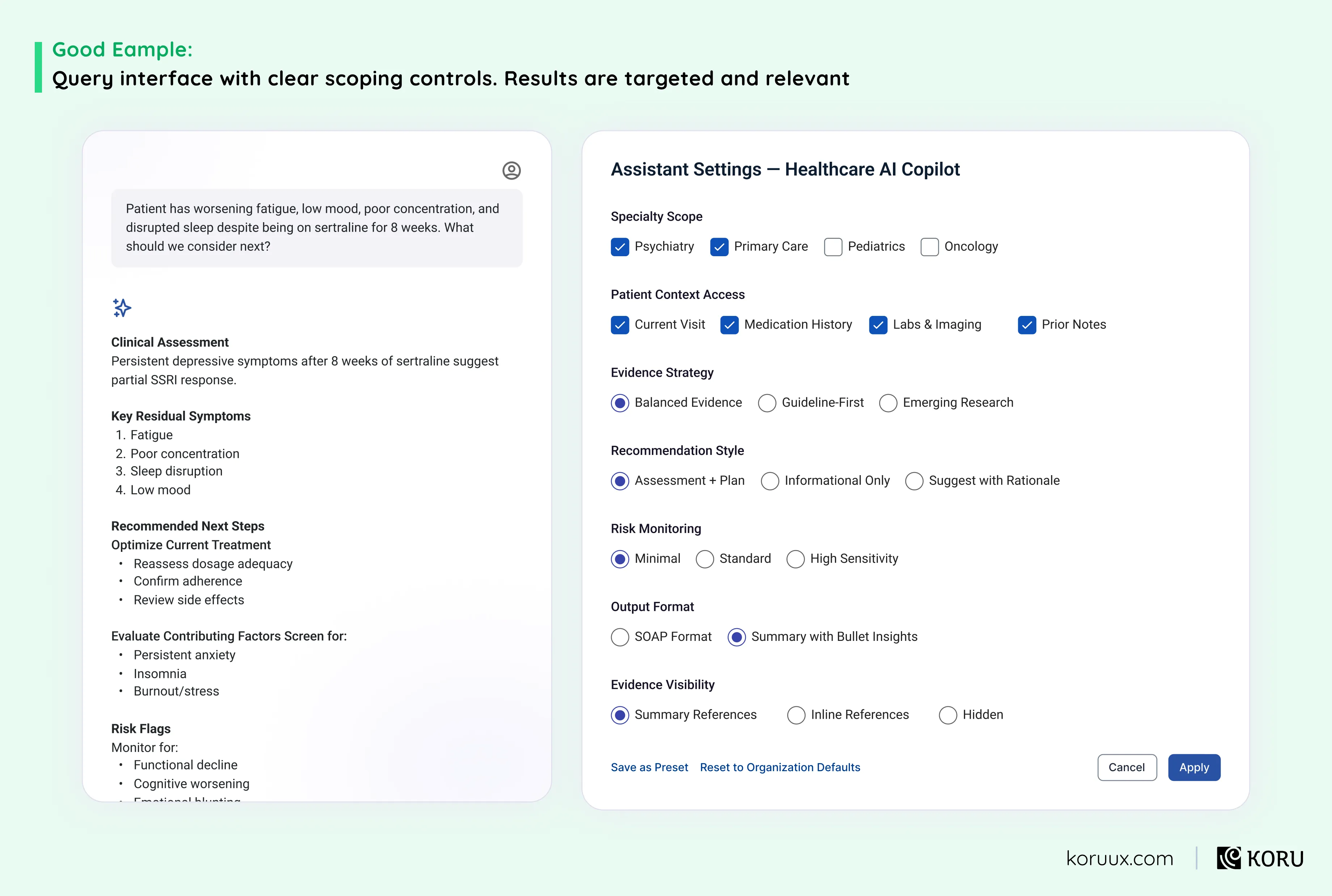Apply the assistant settings
The image size is (1332, 896).
coord(1194,768)
